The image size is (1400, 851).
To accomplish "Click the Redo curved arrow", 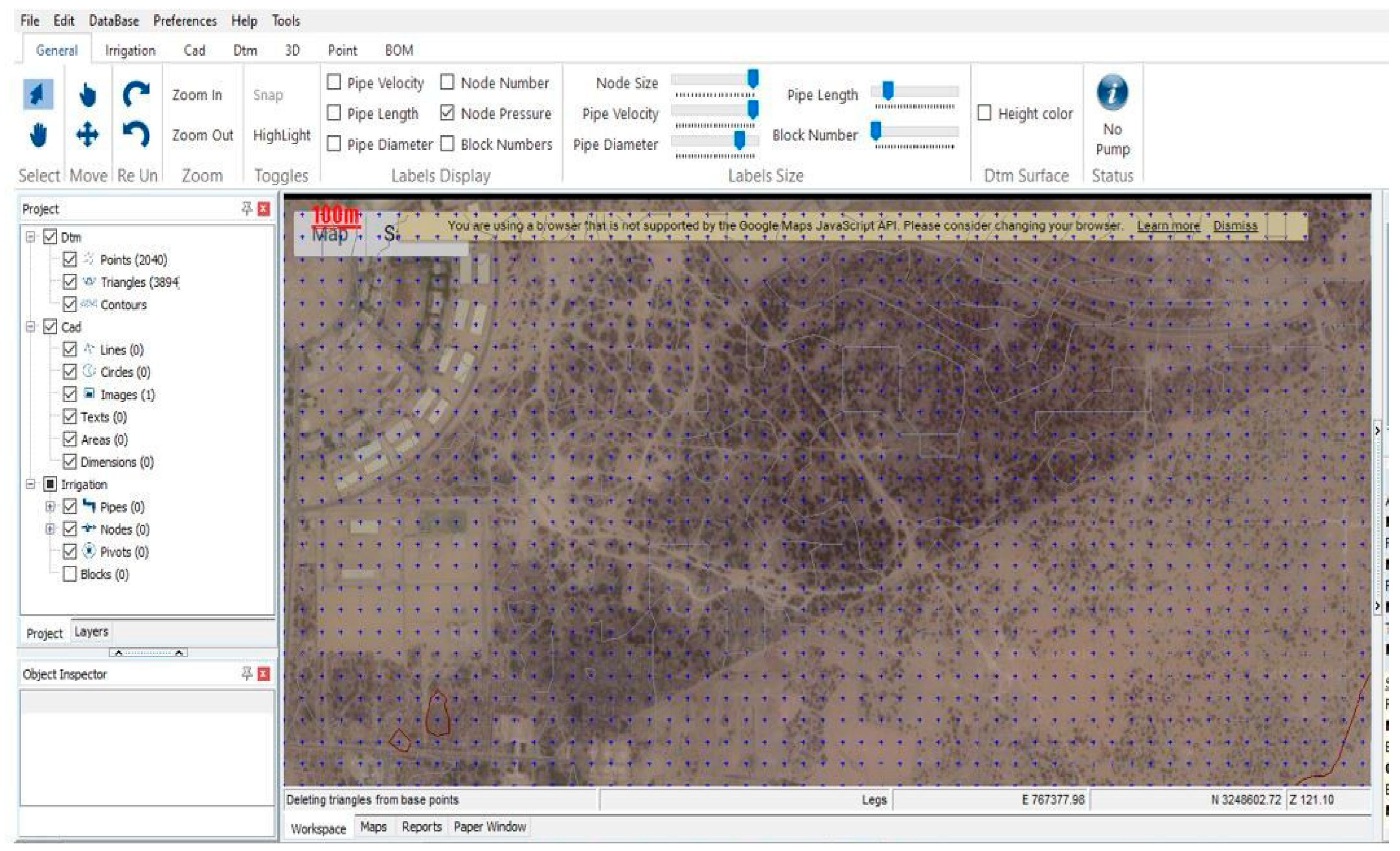I will coord(136,94).
